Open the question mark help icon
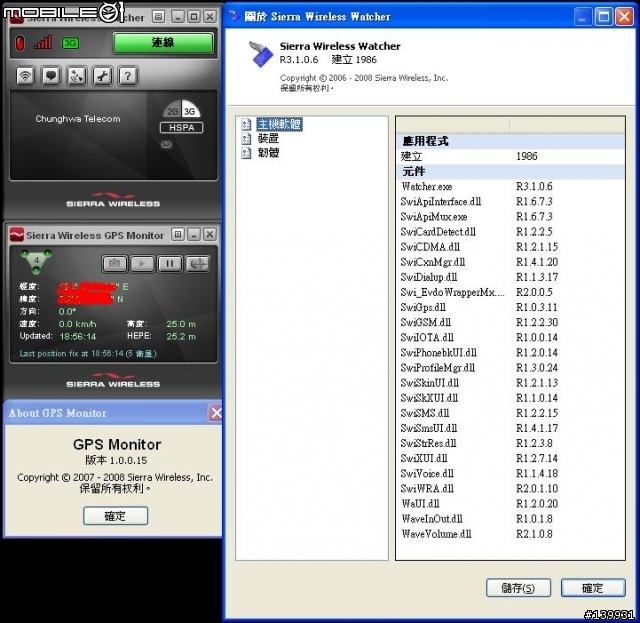This screenshot has width=640, height=623. coord(128,76)
